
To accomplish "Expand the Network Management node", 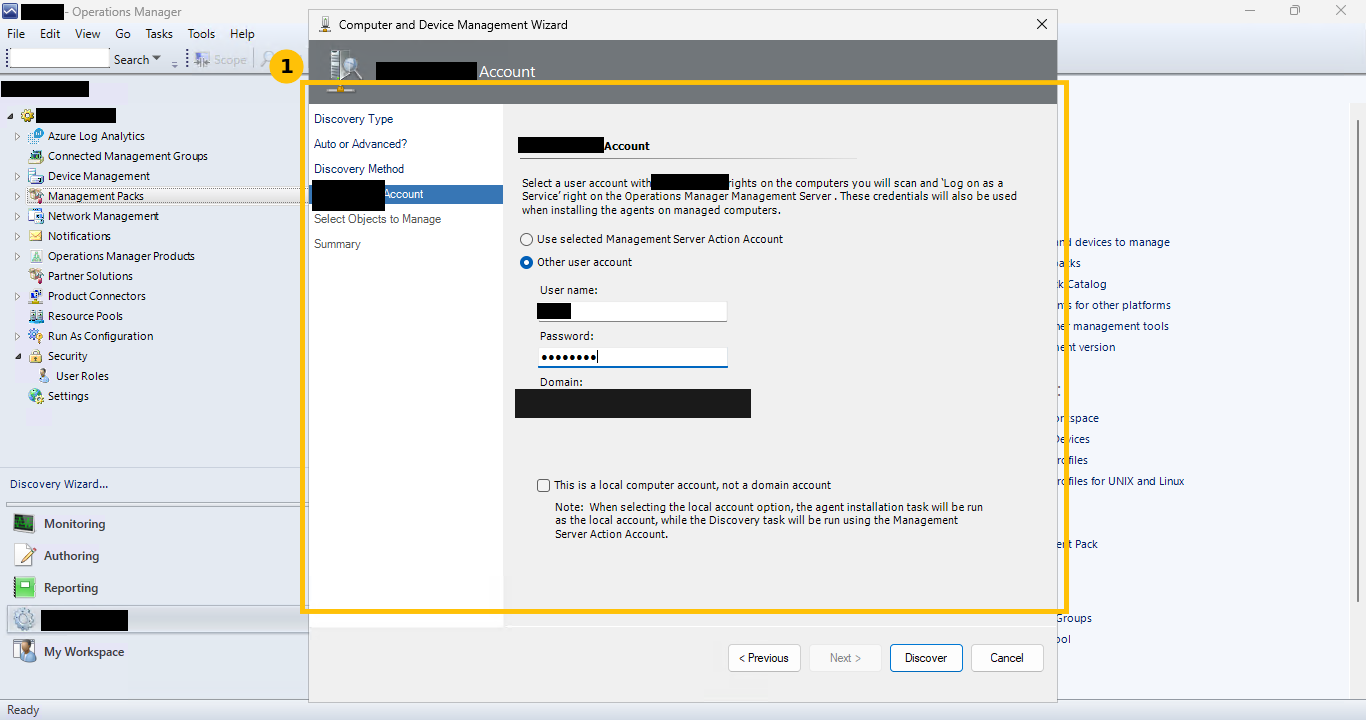I will (17, 216).
